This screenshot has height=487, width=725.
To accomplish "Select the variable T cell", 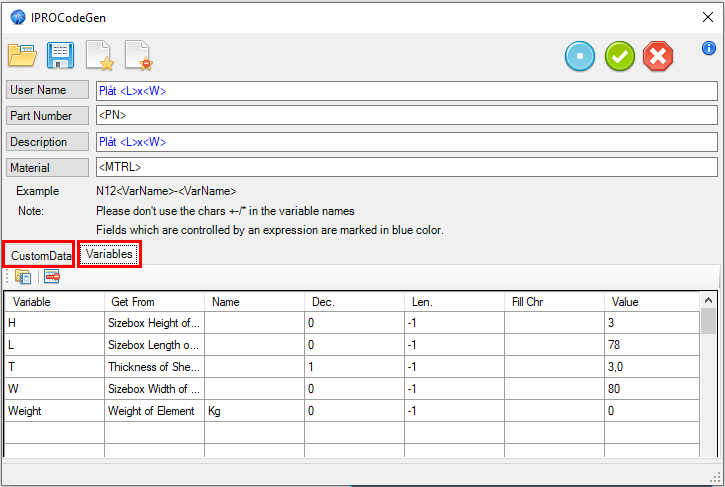I will (55, 367).
